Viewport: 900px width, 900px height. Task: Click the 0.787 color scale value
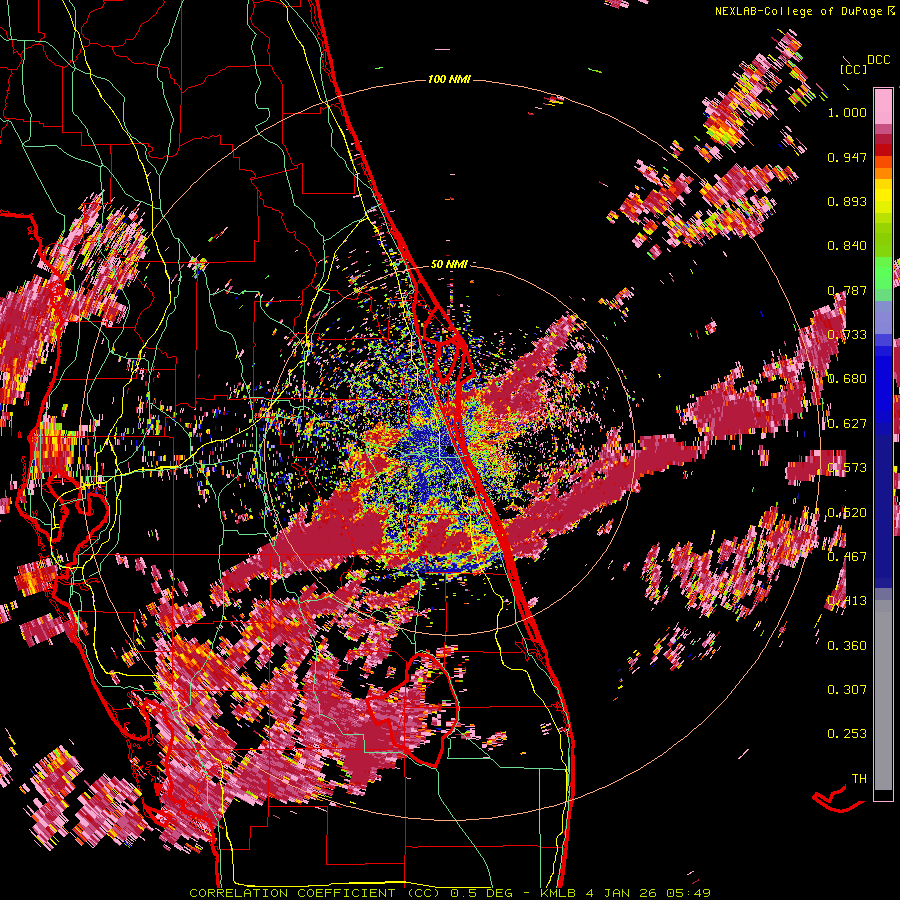[x=847, y=290]
